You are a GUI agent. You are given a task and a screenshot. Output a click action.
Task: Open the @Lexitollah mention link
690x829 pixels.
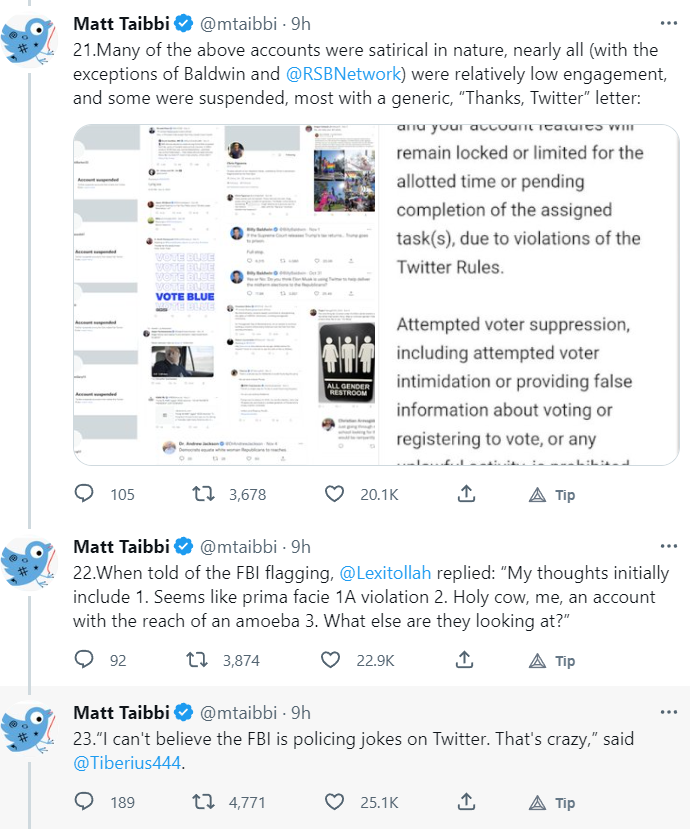pyautogui.click(x=384, y=574)
